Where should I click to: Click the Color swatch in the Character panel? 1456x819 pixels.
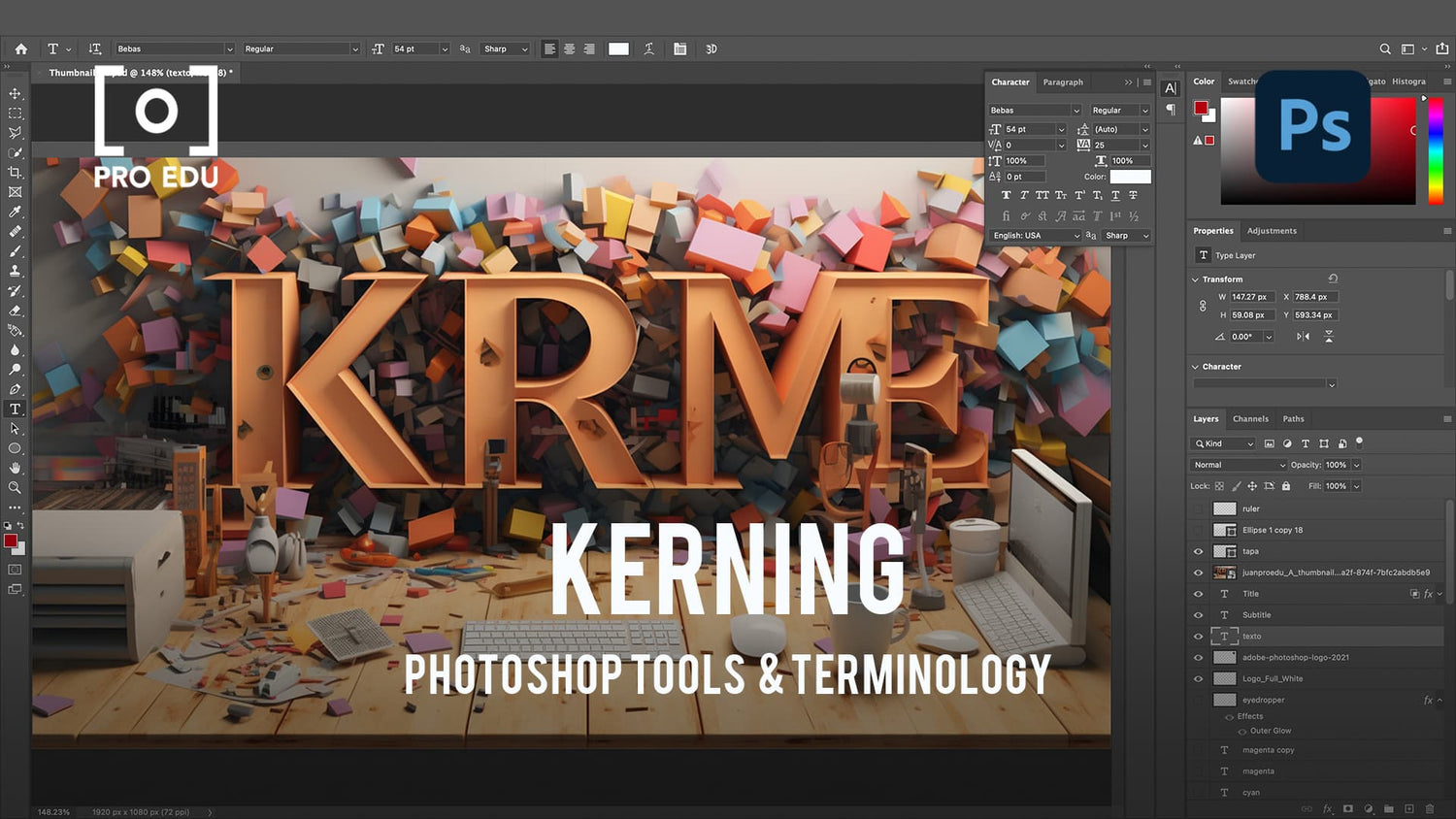click(1132, 177)
